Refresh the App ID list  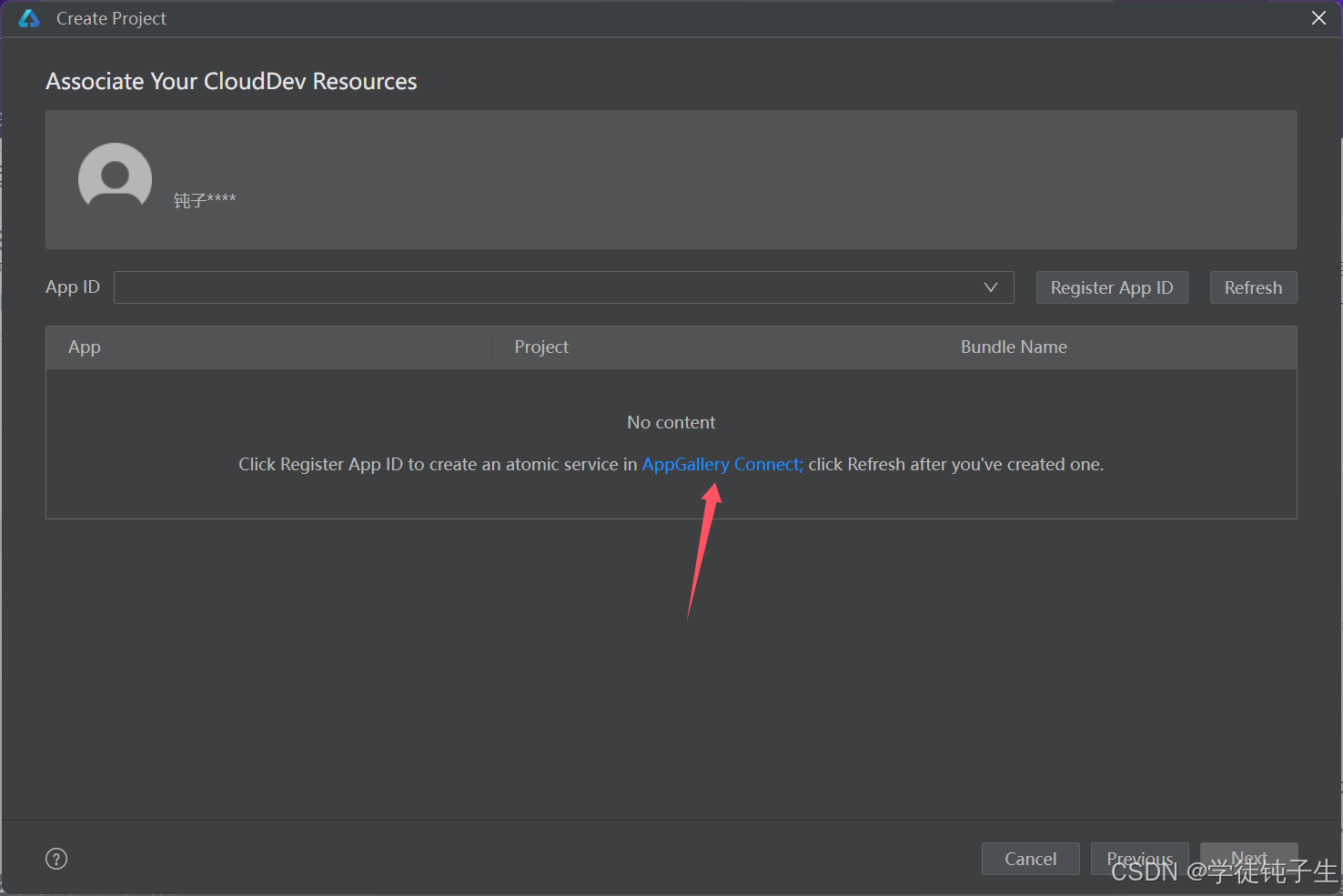click(x=1253, y=287)
